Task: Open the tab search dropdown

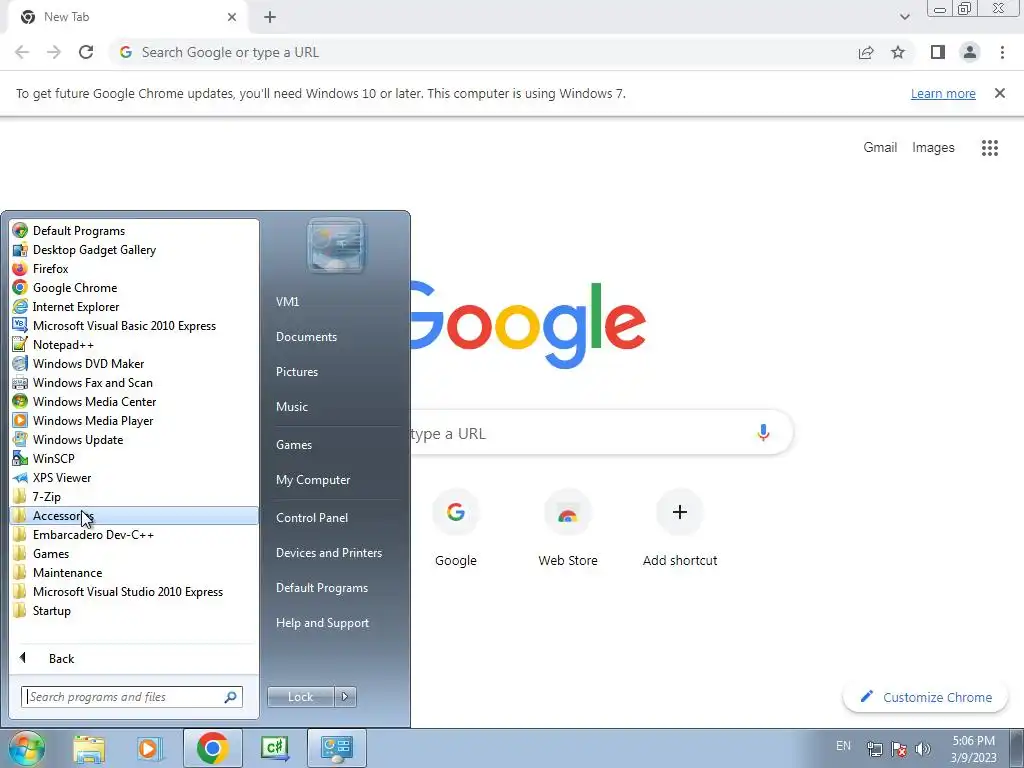Action: pos(904,17)
